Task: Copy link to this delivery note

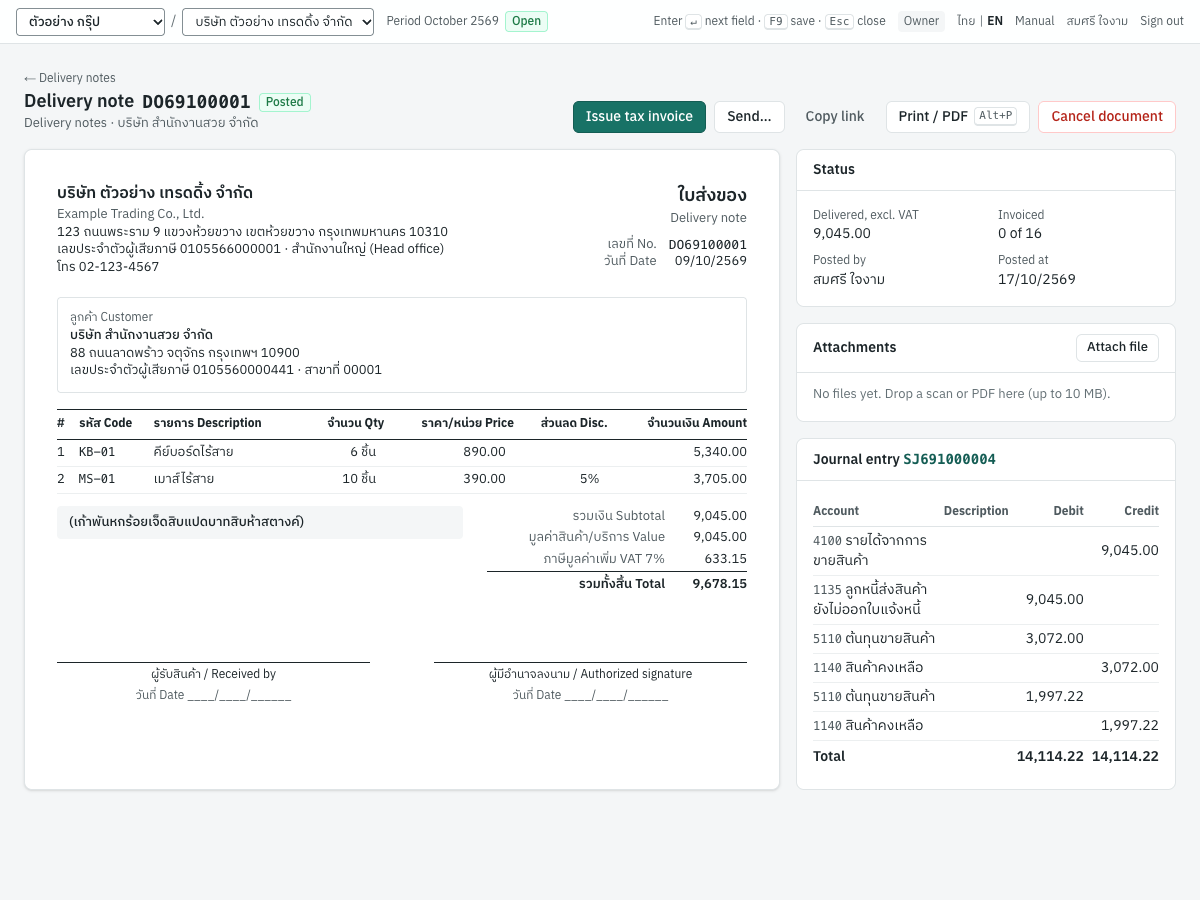Action: (x=835, y=117)
